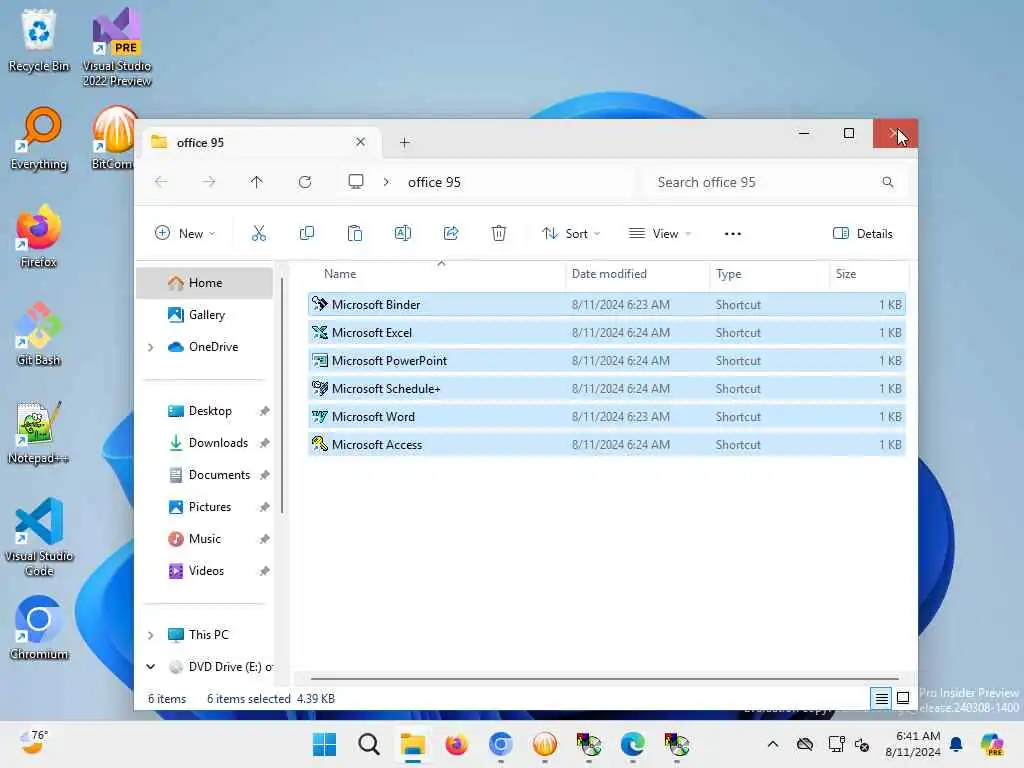Open Downloads quick access folder

click(204, 443)
